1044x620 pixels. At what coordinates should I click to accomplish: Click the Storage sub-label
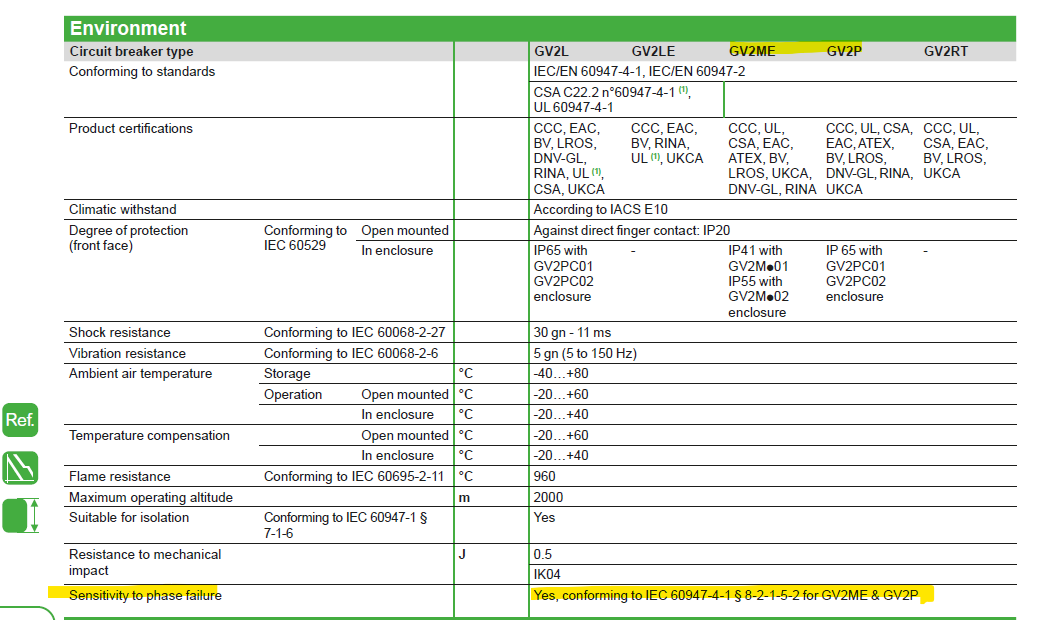[287, 374]
